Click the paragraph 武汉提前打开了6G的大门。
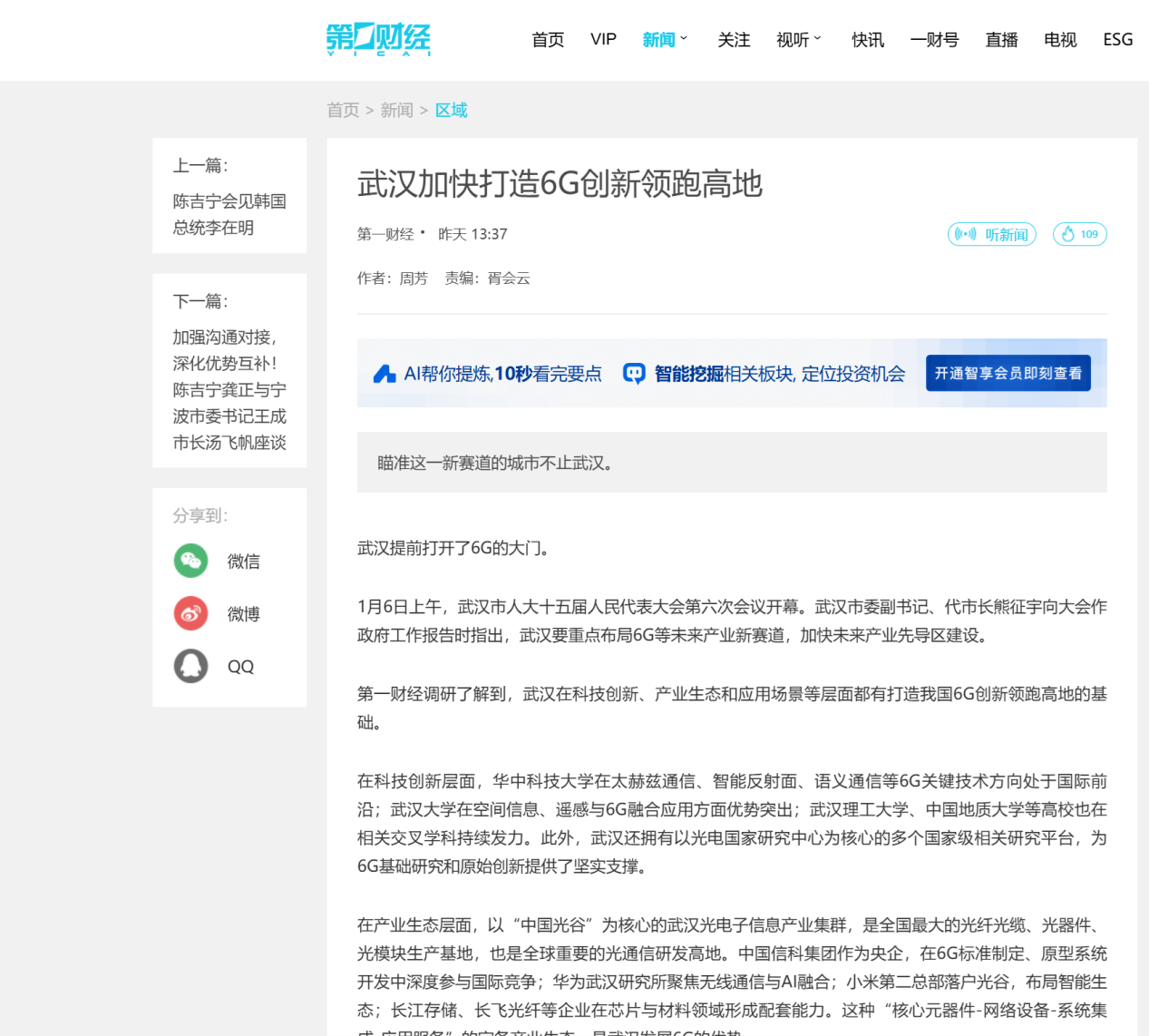Screen dimensions: 1149x1036 click(x=455, y=548)
